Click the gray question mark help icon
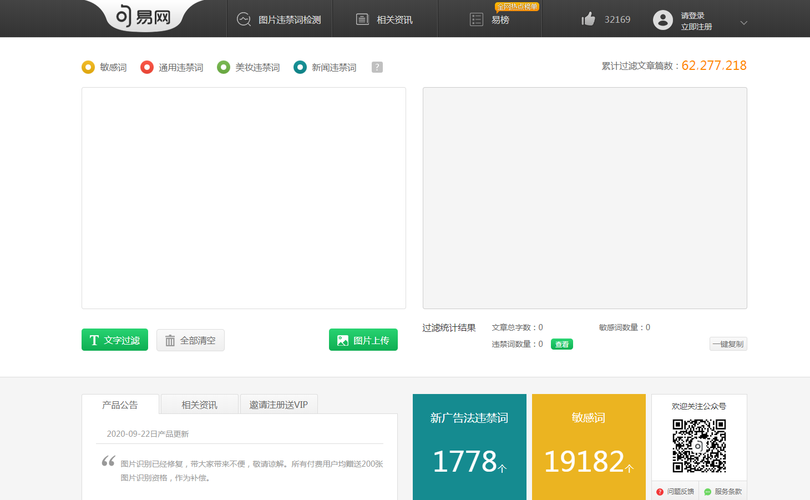 (377, 68)
